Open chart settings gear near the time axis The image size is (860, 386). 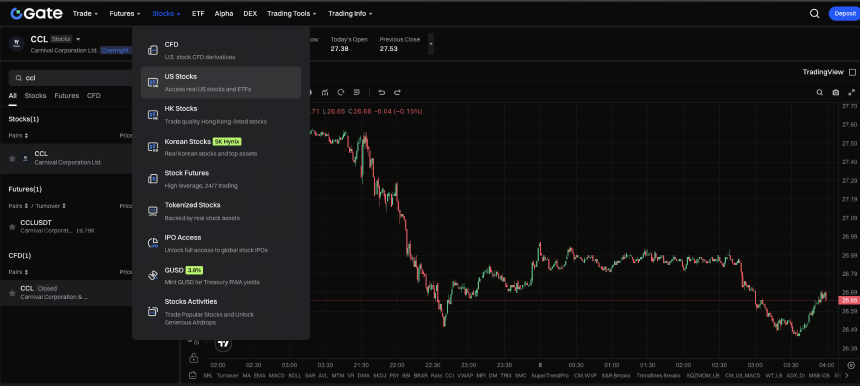[x=851, y=365]
